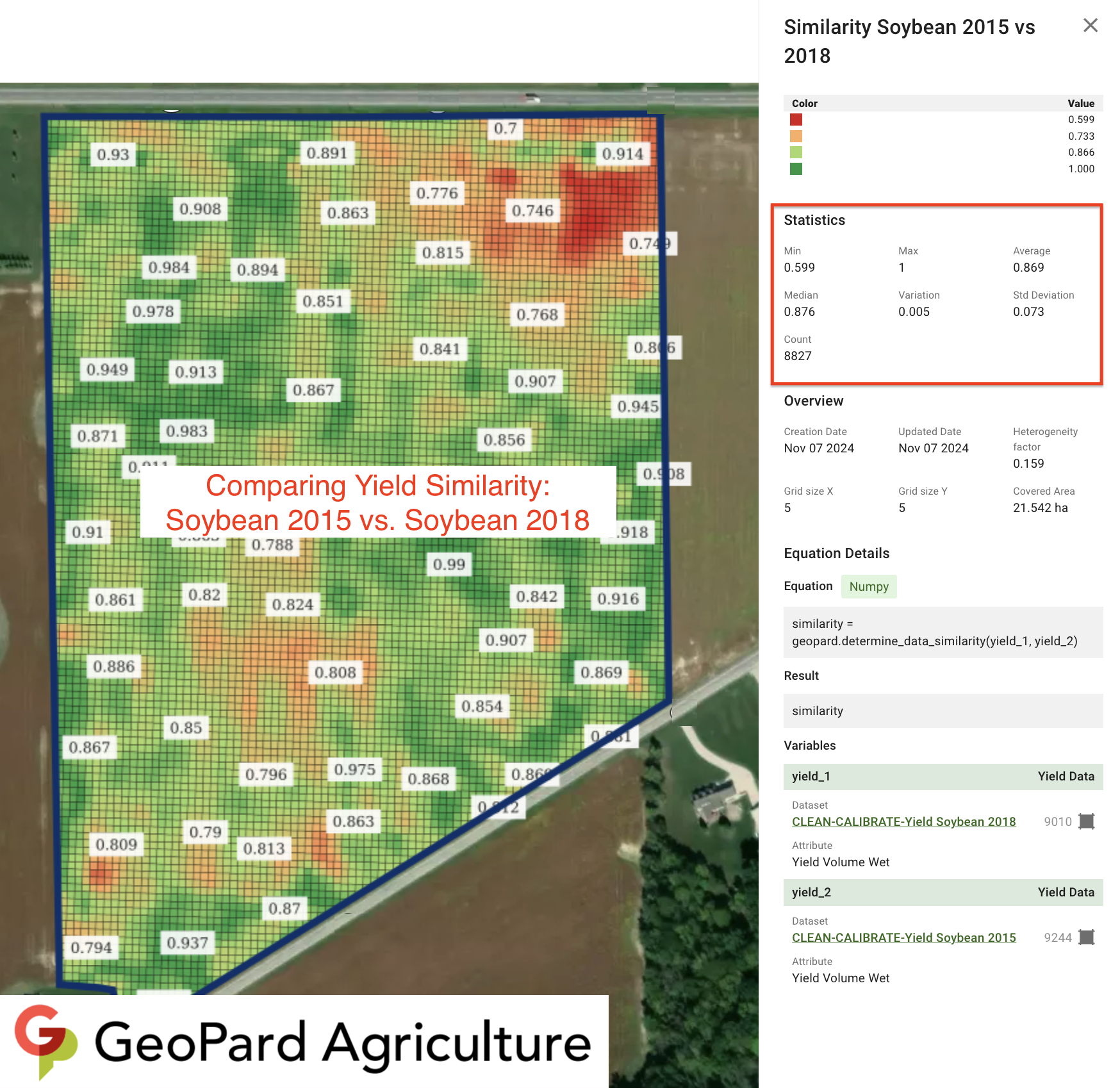
Task: Click the Result similarity field
Action: tap(943, 711)
